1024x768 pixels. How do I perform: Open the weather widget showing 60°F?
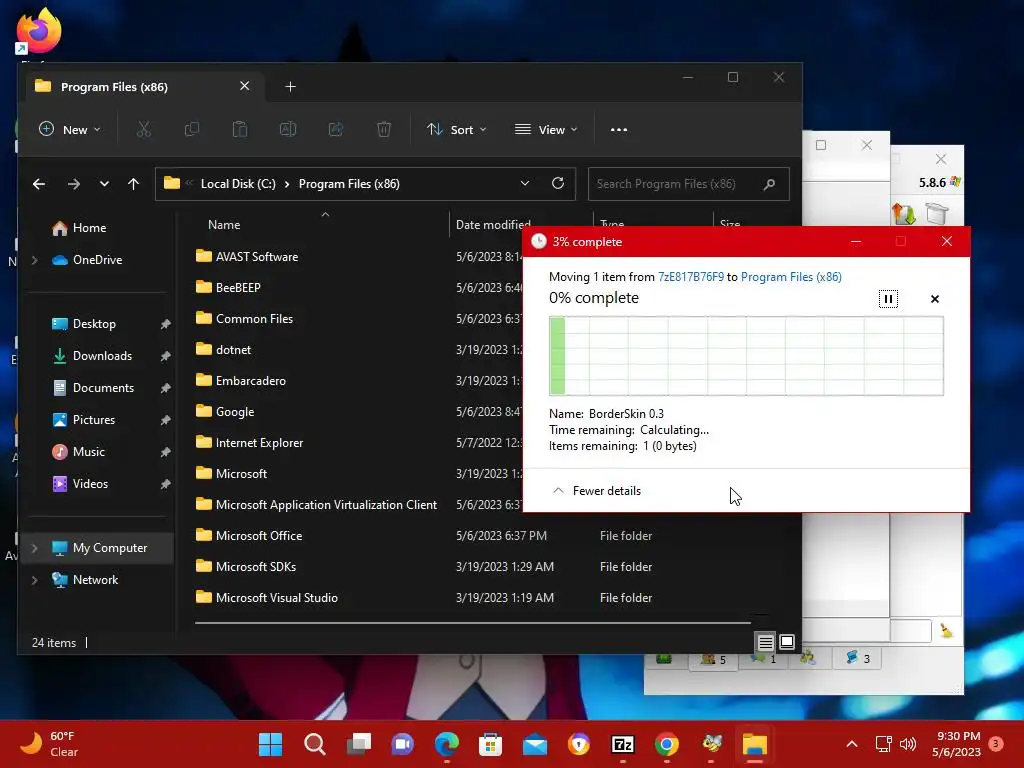click(49, 744)
